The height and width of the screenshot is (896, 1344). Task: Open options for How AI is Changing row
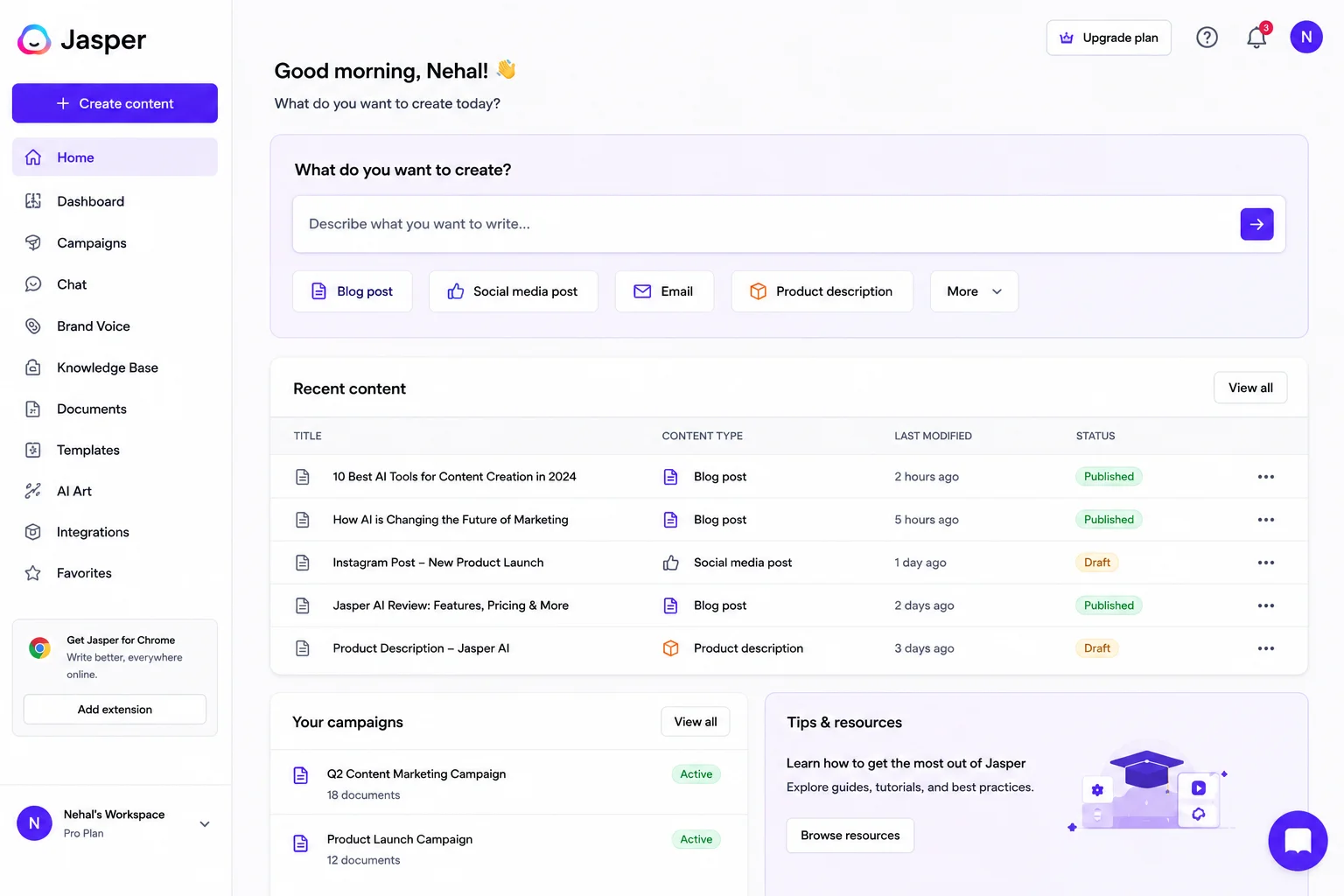point(1265,520)
